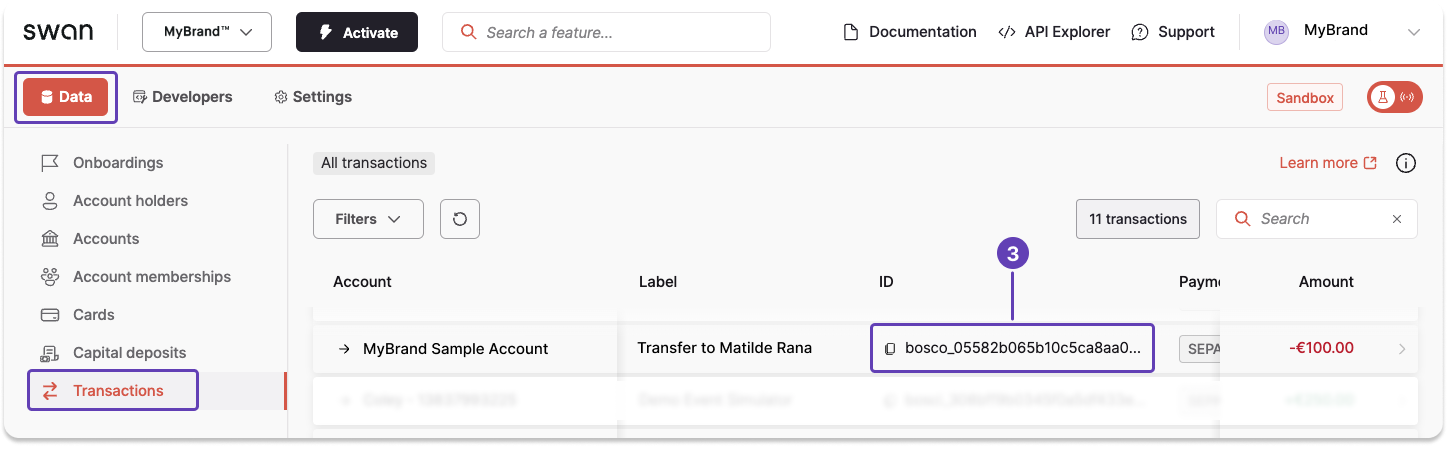Copy the bosco_05582b065b10c5ca8aa0 transaction ID icon
This screenshot has height=453, width=1447.
coord(890,349)
